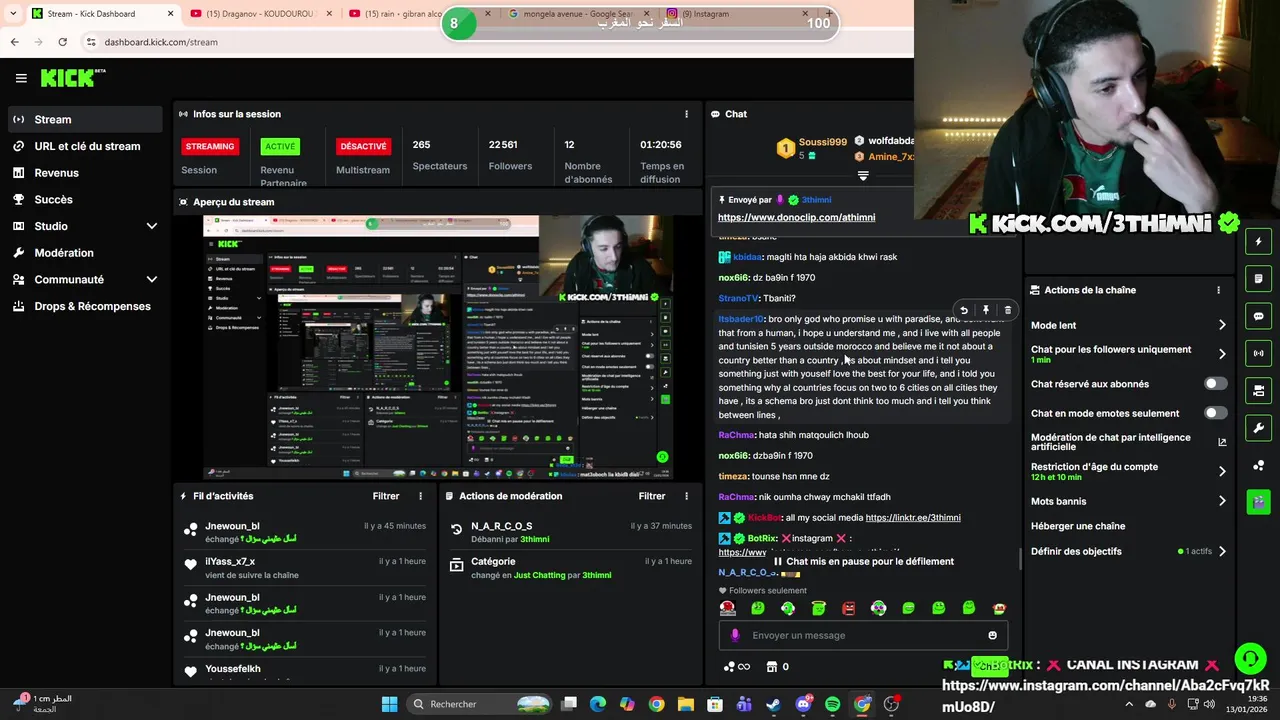Image resolution: width=1280 pixels, height=720 pixels.
Task: Open the hamburger menu next to Kick logo
Action: [x=21, y=78]
